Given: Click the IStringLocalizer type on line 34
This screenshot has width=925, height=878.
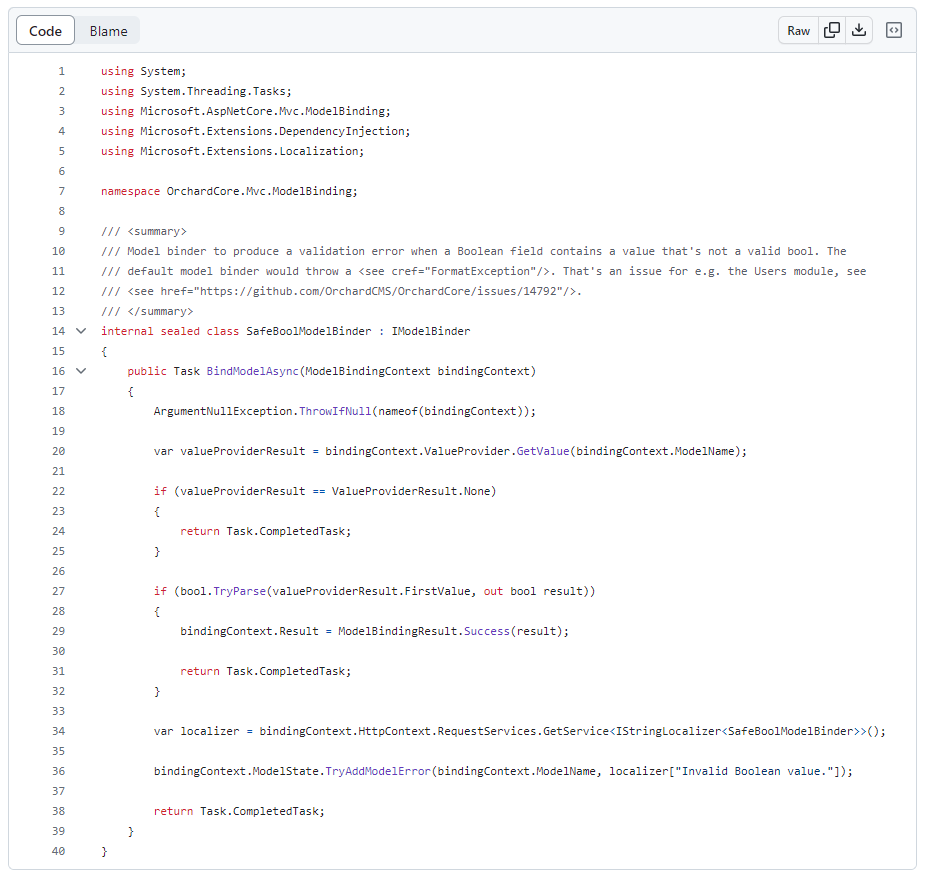Looking at the screenshot, I should pos(668,731).
